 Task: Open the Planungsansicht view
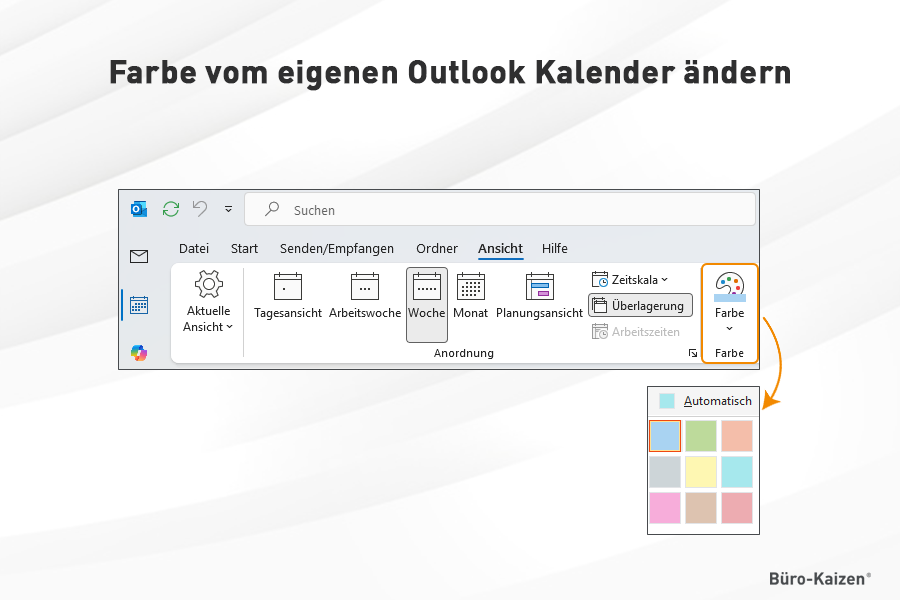point(539,296)
